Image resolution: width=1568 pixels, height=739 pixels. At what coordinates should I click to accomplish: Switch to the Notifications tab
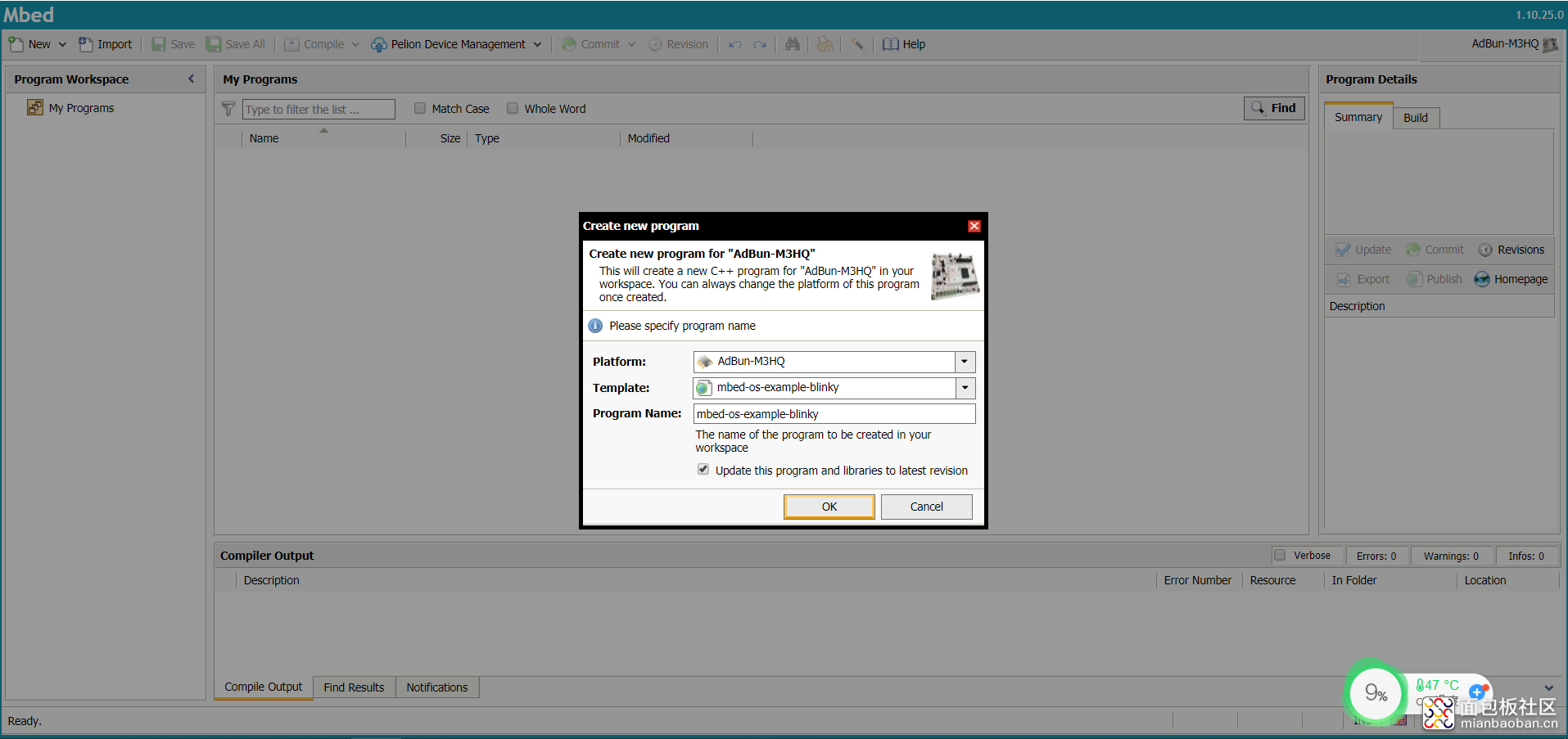437,687
